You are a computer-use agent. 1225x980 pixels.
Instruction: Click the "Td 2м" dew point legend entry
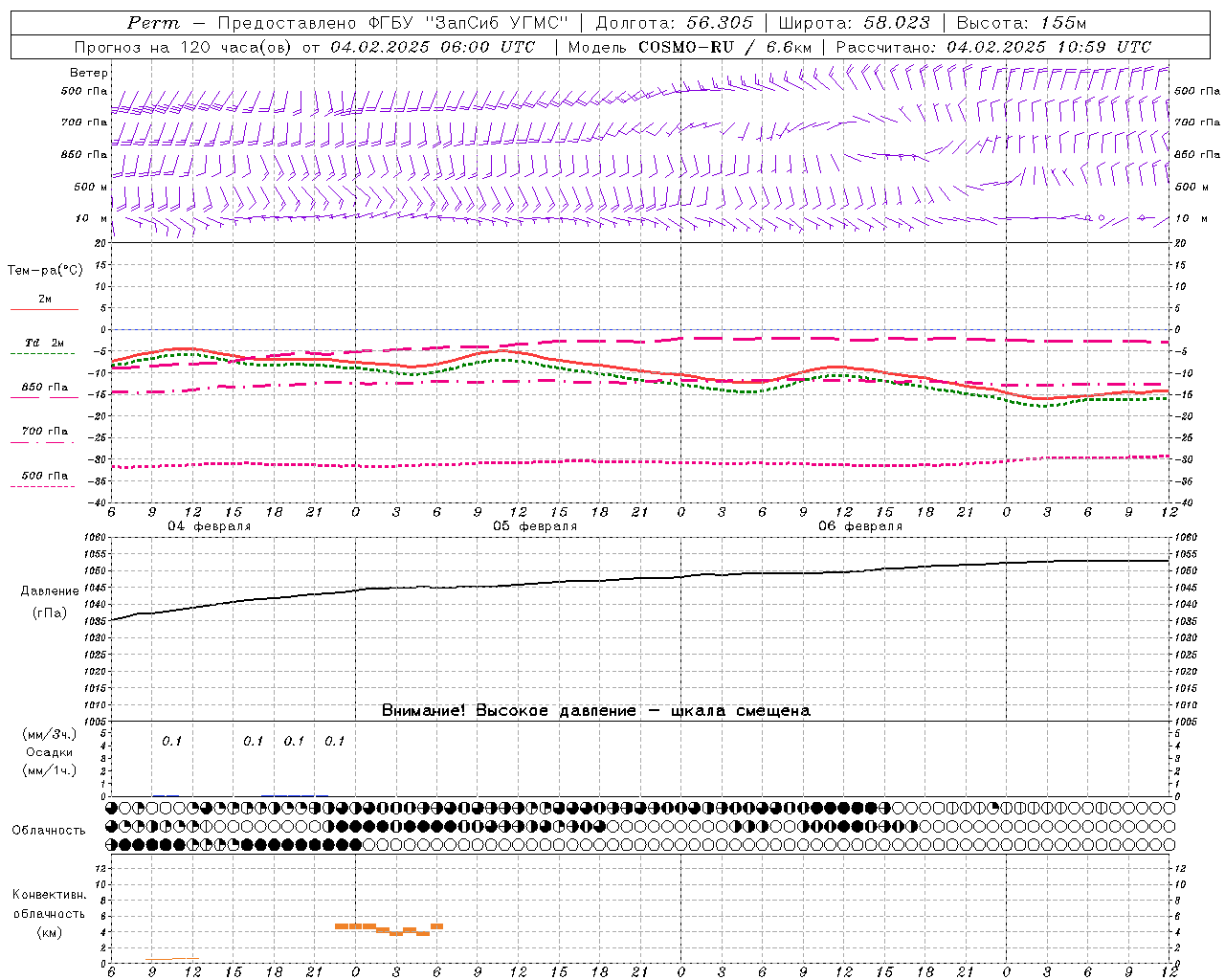pyautogui.click(x=45, y=343)
